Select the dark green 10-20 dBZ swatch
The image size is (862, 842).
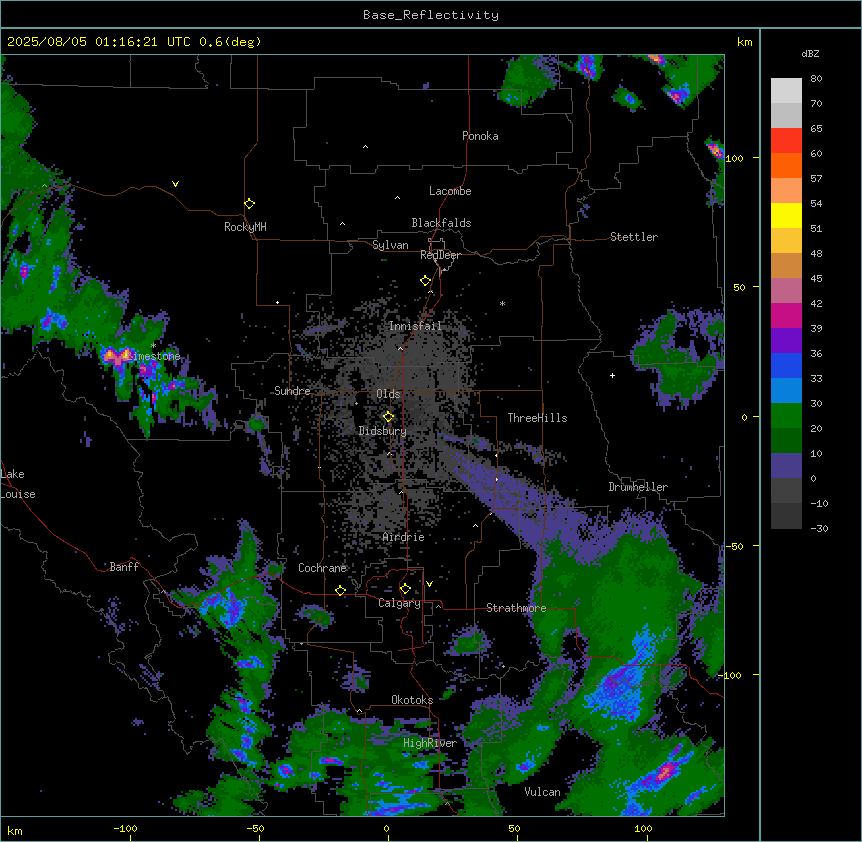(x=786, y=441)
